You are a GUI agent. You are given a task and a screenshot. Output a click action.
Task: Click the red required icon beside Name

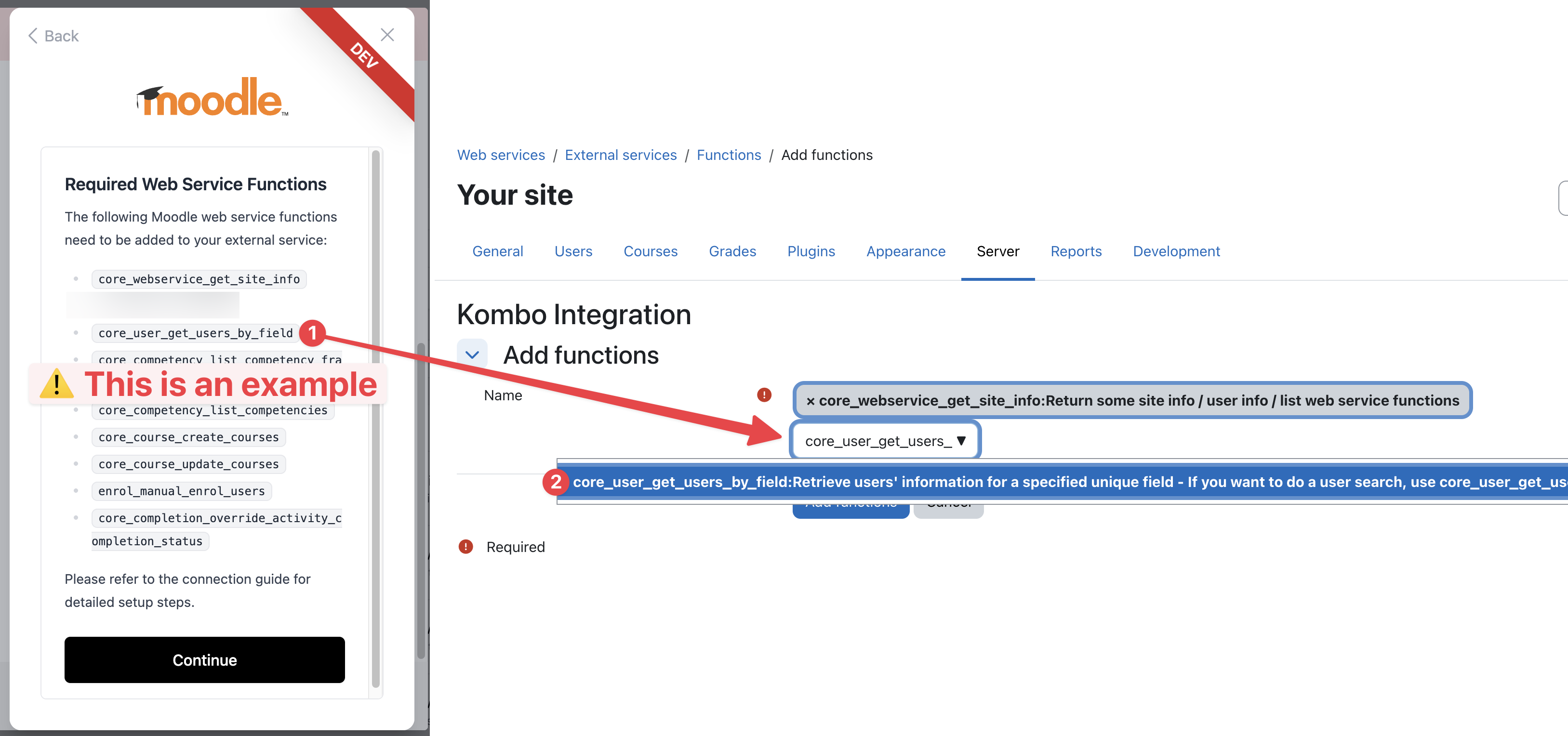[764, 395]
